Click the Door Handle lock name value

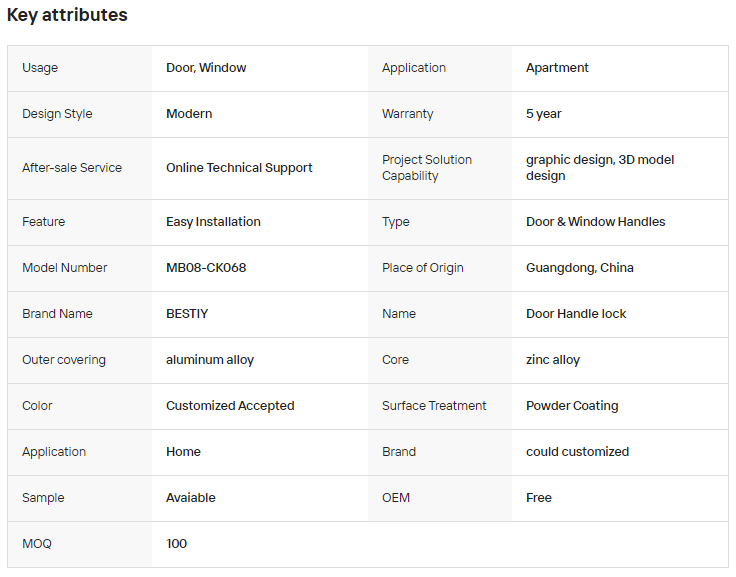click(x=576, y=314)
